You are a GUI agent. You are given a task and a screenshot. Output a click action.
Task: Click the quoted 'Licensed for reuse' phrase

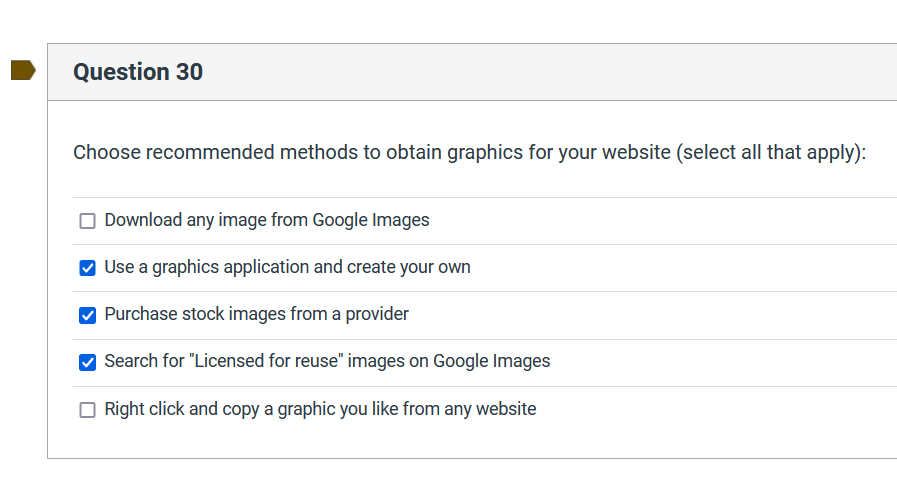[x=267, y=361]
